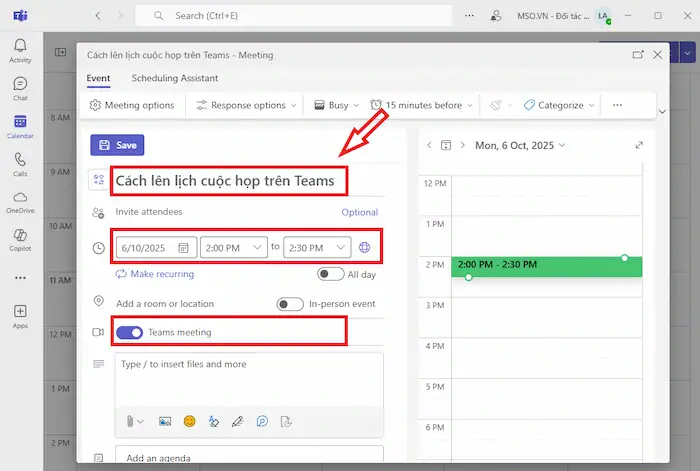The width and height of the screenshot is (700, 471).
Task: Open the Chat sidebar icon
Action: coord(20,88)
